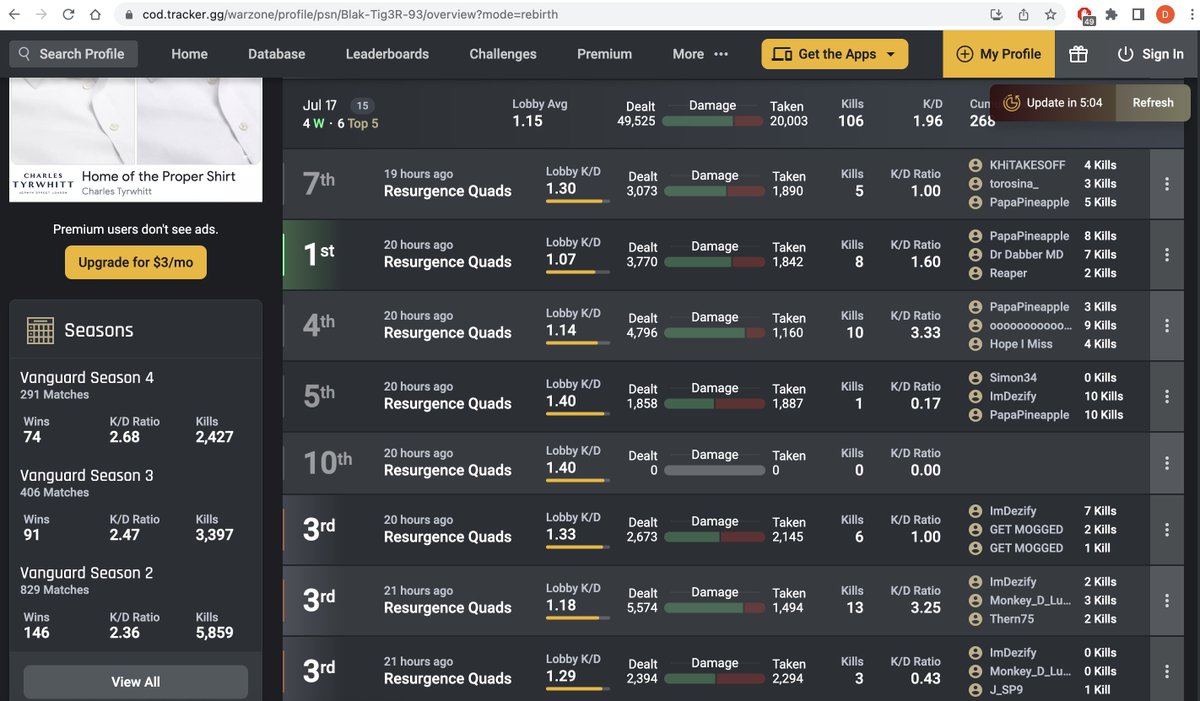Click the My Profile button
The height and width of the screenshot is (701, 1200).
pos(999,54)
